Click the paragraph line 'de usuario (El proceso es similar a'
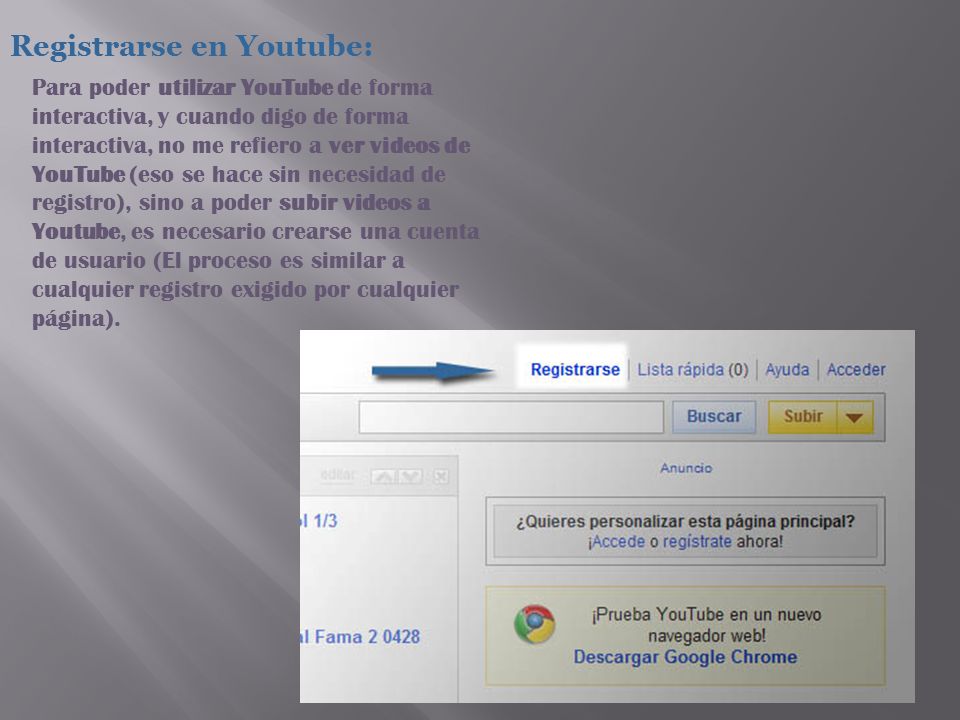The image size is (960, 720). click(218, 261)
